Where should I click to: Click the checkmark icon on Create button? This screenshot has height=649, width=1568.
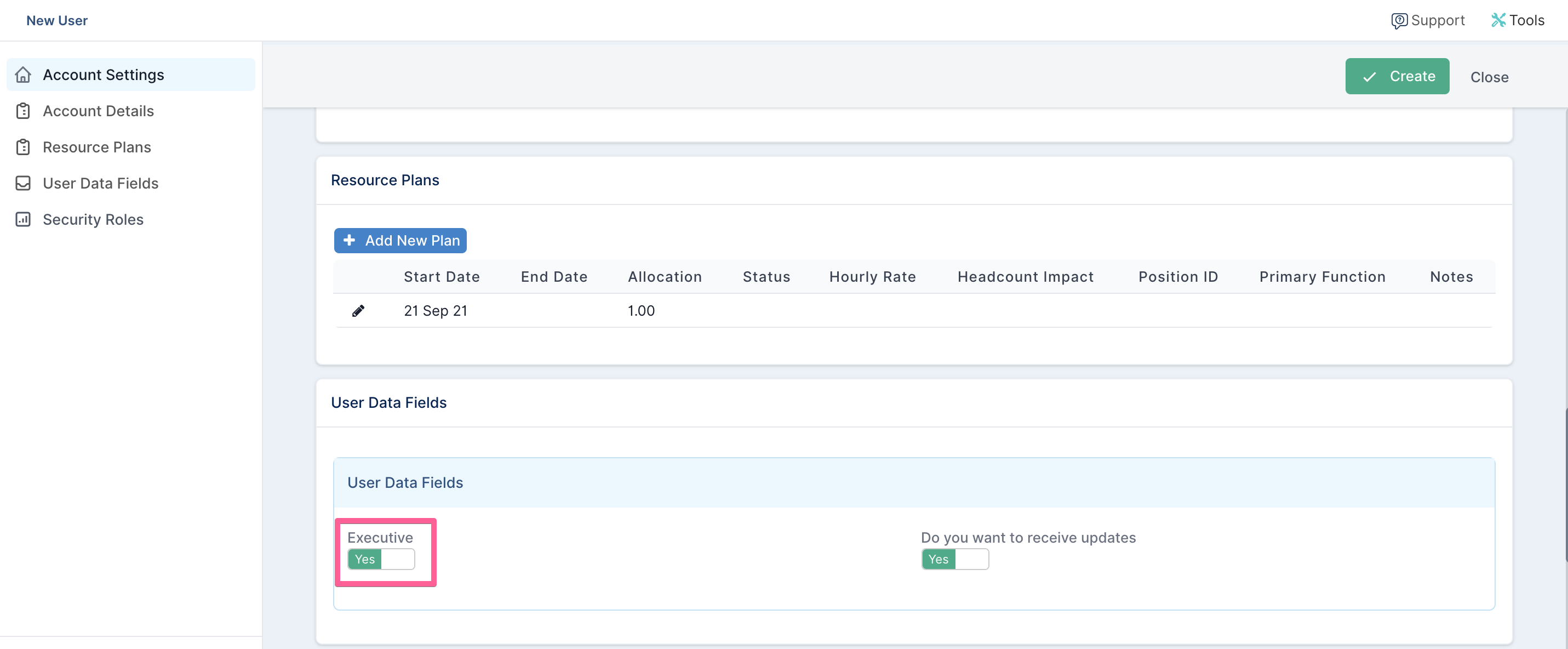[x=1369, y=77]
